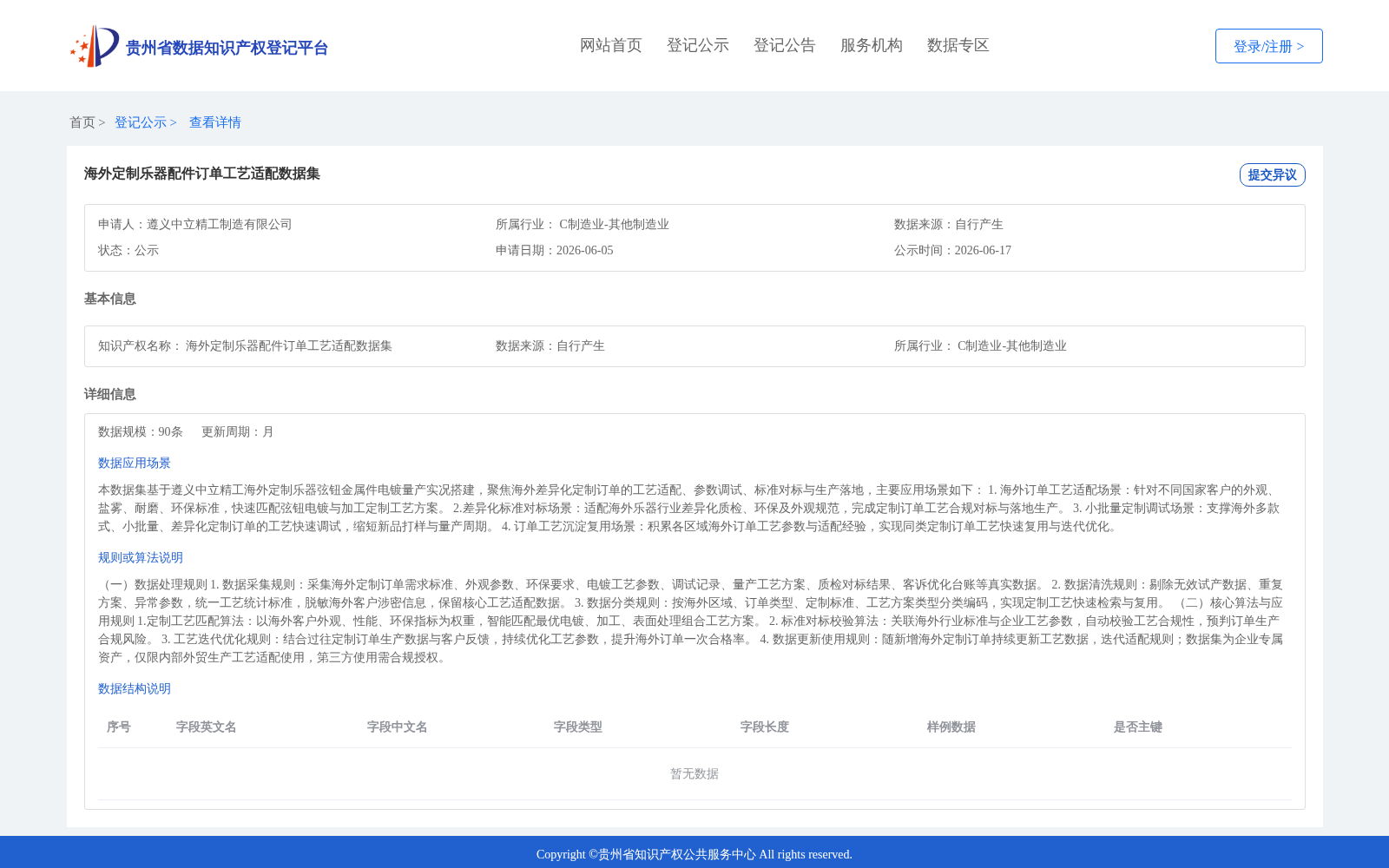This screenshot has width=1389, height=868.
Task: Click the 暂无数据 empty table message
Action: tap(694, 773)
